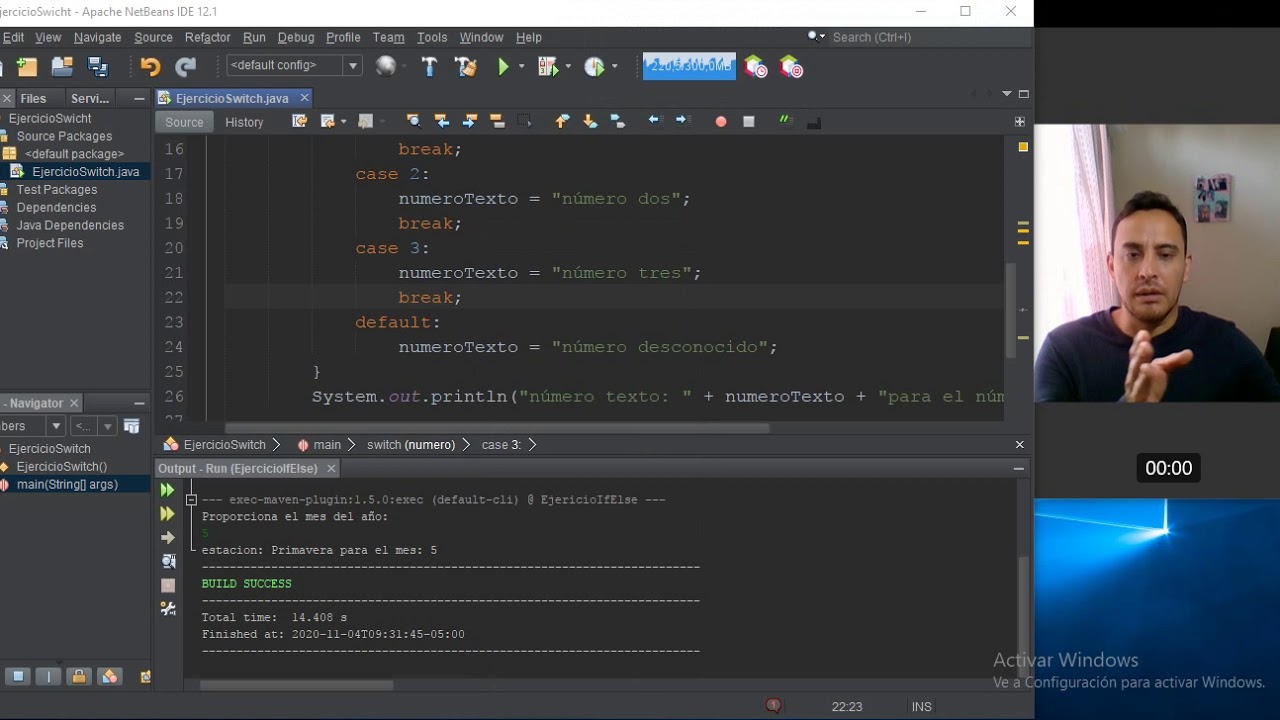Switch editor to Source view

pyautogui.click(x=184, y=122)
